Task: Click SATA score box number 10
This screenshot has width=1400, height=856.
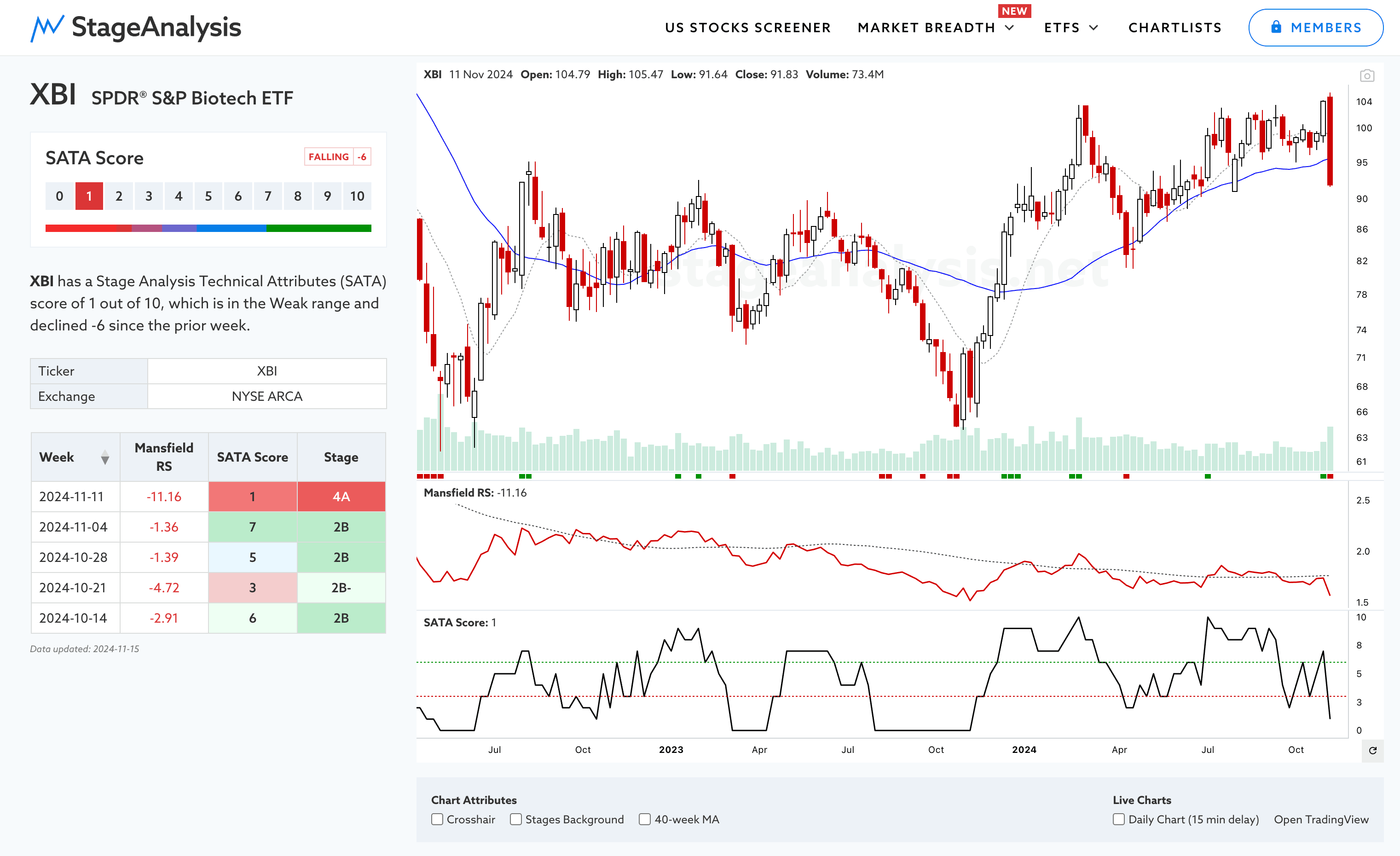Action: point(357,196)
